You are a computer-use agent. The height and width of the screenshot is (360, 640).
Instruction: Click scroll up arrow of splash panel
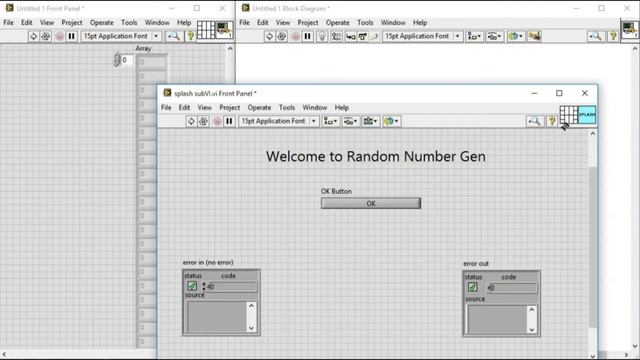tap(593, 133)
